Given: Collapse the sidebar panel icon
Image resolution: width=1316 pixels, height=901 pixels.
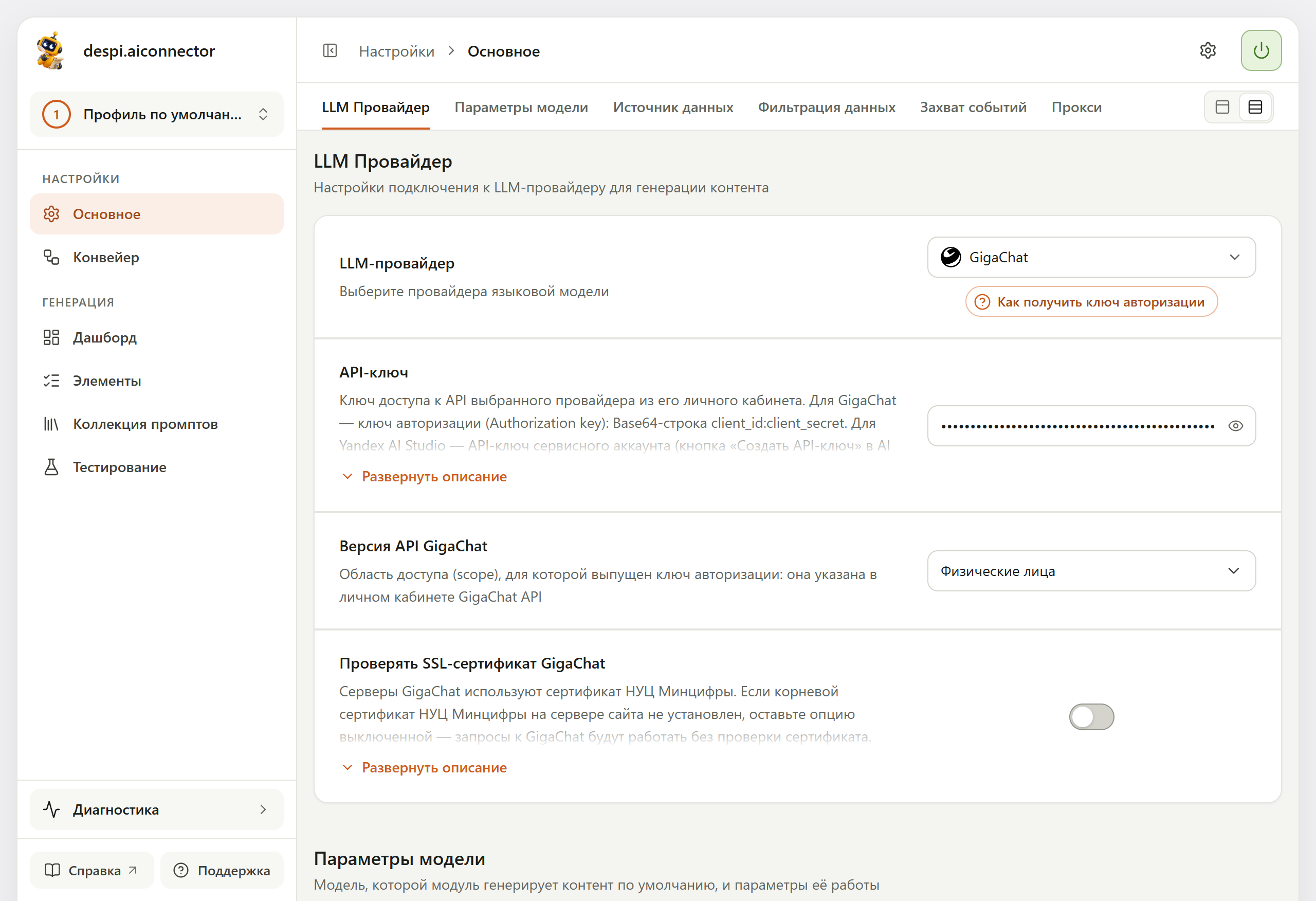Looking at the screenshot, I should click(x=330, y=51).
